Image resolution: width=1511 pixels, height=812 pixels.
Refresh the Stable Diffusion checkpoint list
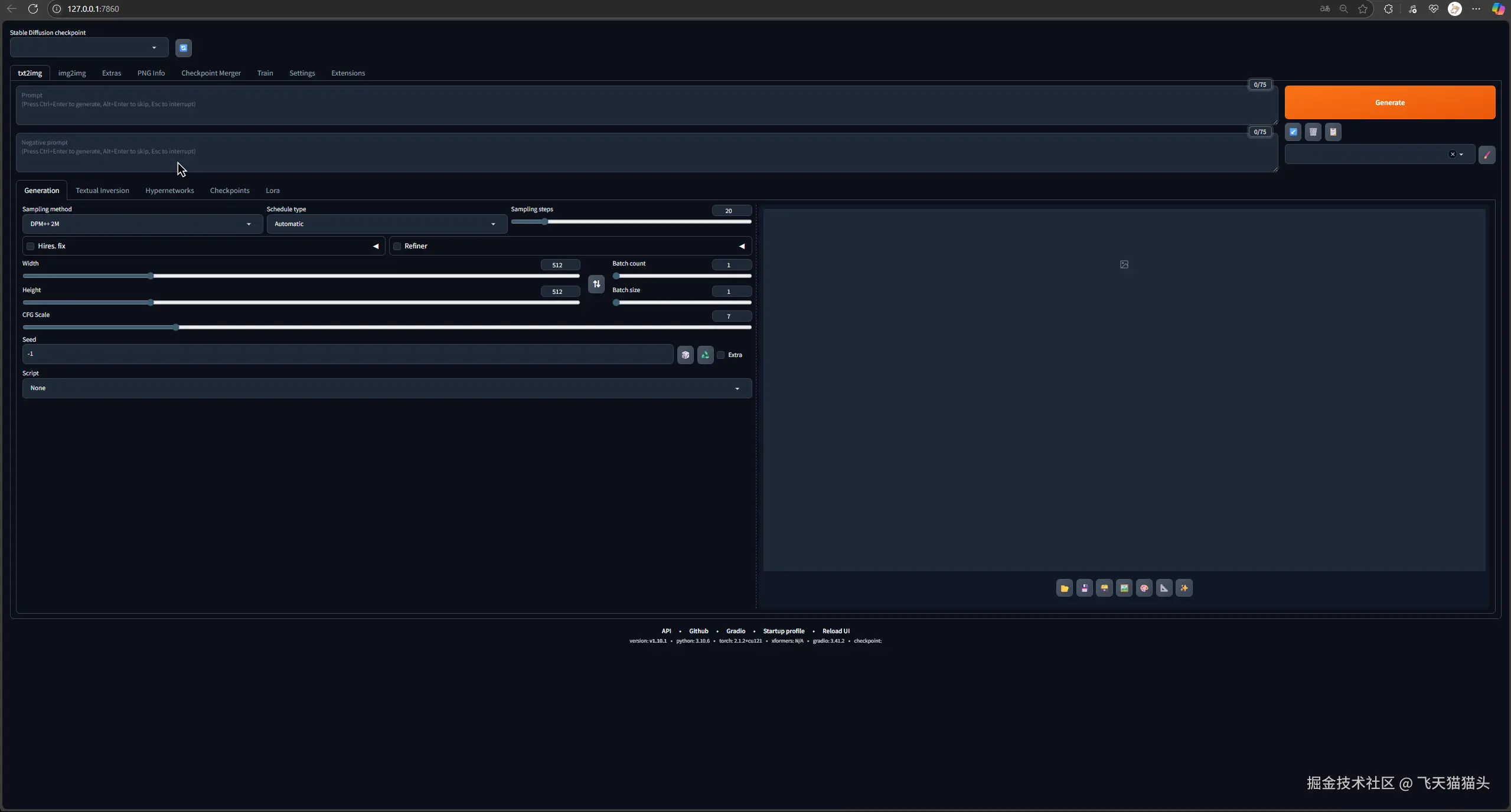pyautogui.click(x=184, y=48)
